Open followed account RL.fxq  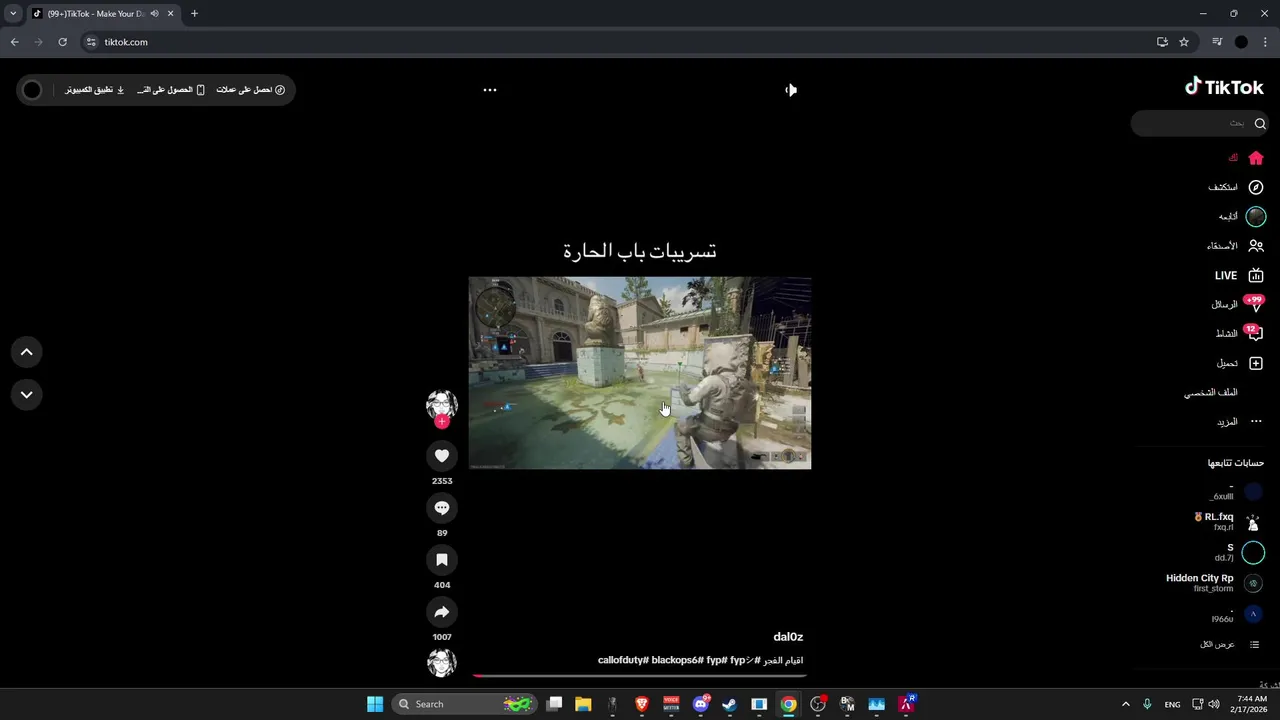click(1228, 522)
